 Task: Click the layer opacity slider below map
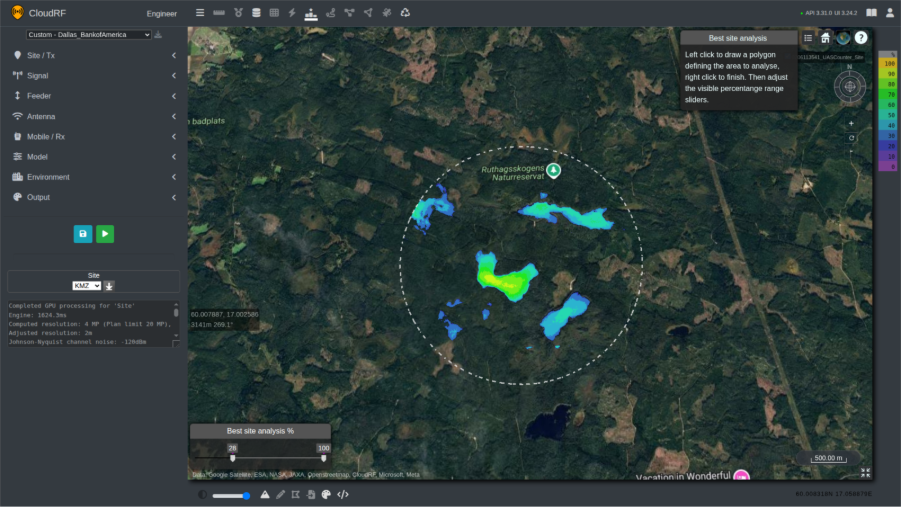click(231, 495)
